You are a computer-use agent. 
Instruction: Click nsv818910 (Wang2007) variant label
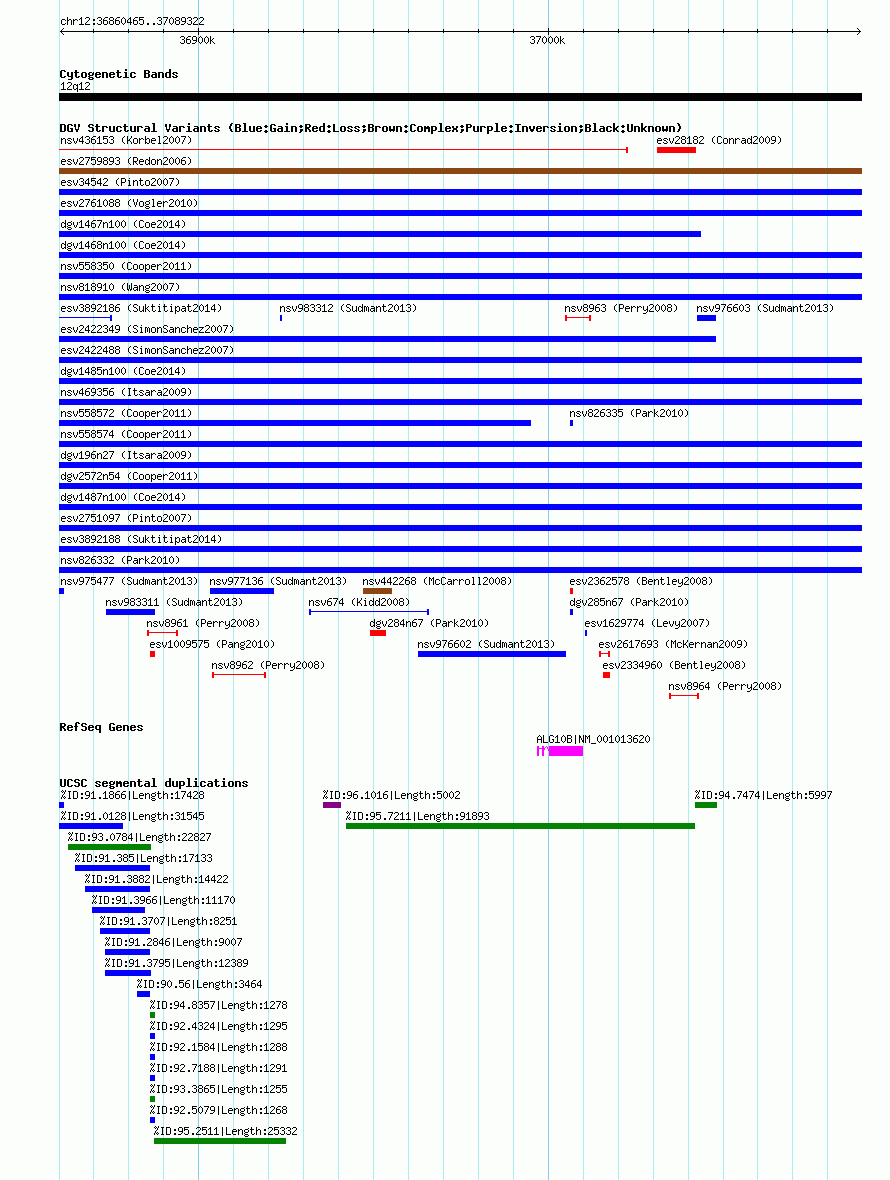[120, 287]
